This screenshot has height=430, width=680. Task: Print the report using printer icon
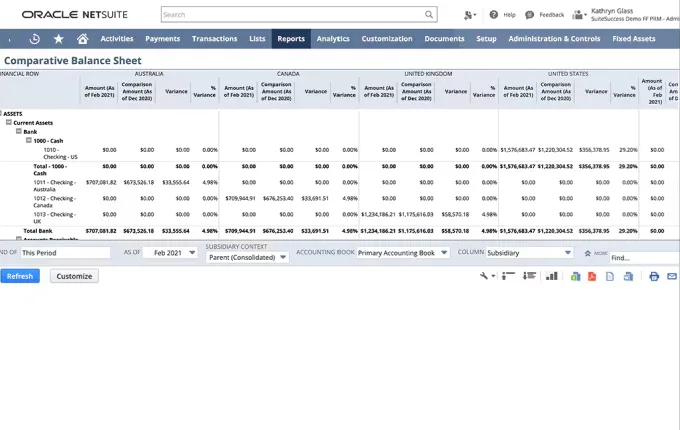(654, 276)
